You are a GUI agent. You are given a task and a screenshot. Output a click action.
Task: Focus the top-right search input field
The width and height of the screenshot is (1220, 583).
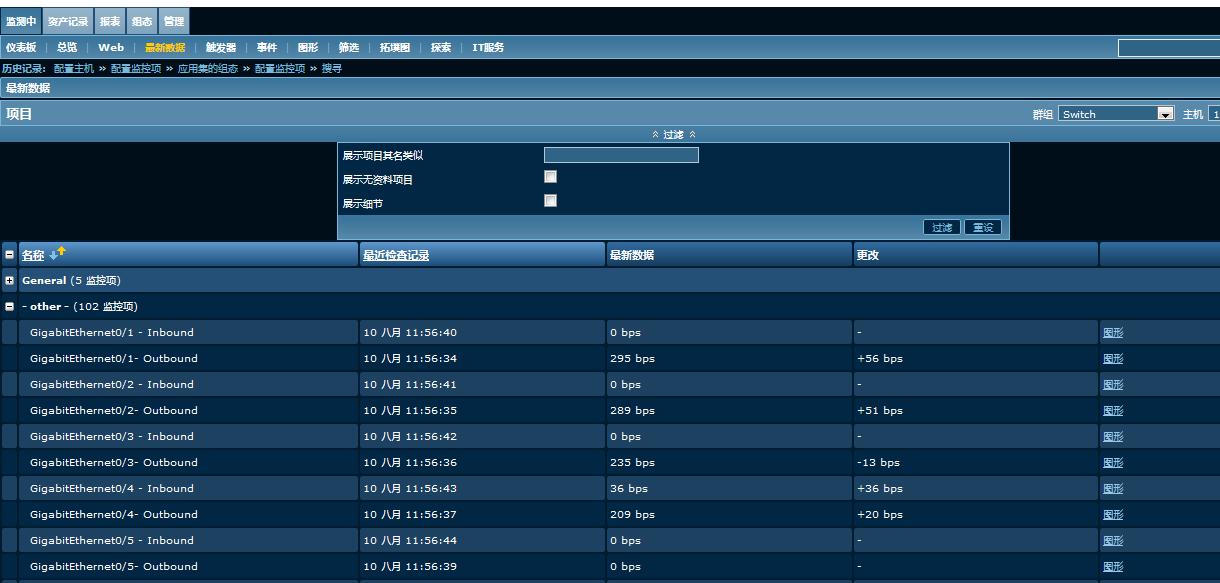coord(1168,47)
